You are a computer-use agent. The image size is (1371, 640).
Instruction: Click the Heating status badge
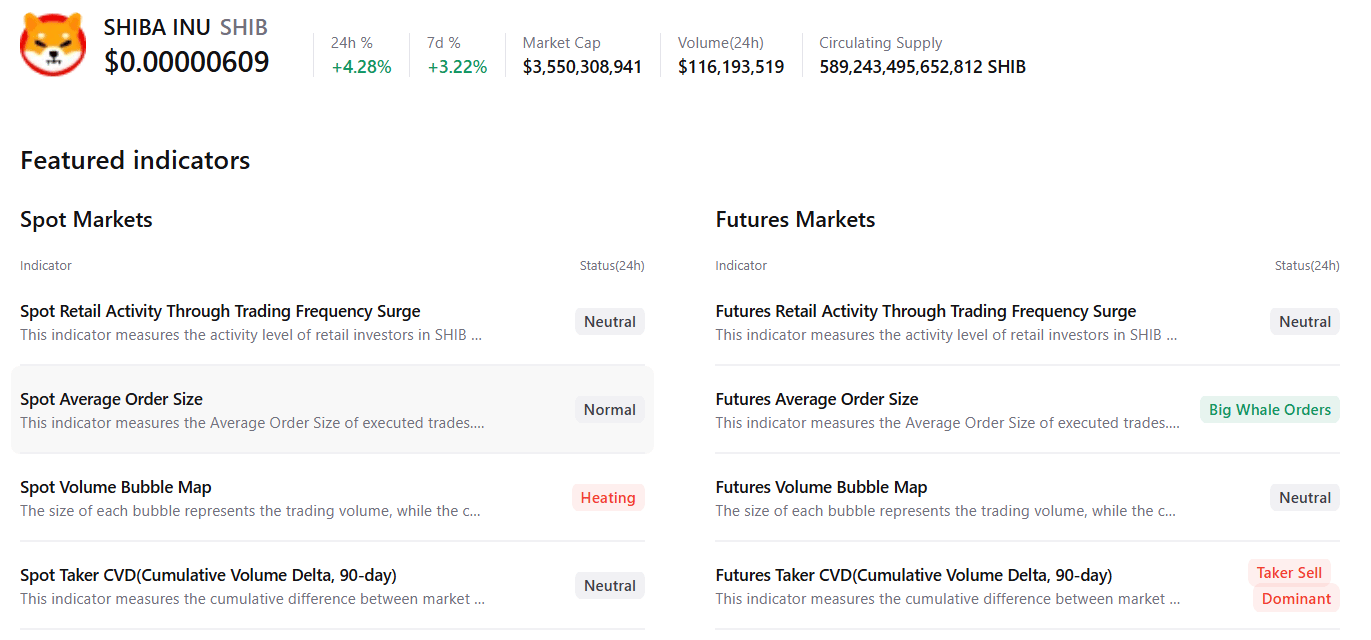(608, 498)
